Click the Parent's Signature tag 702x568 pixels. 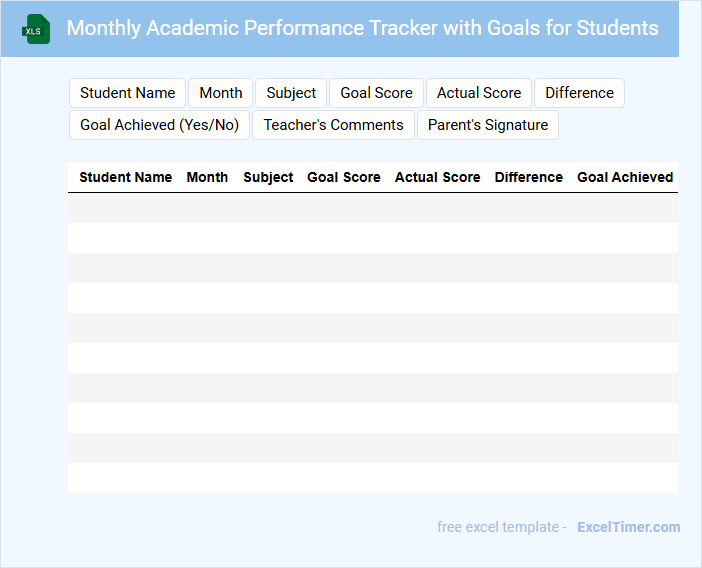point(488,125)
